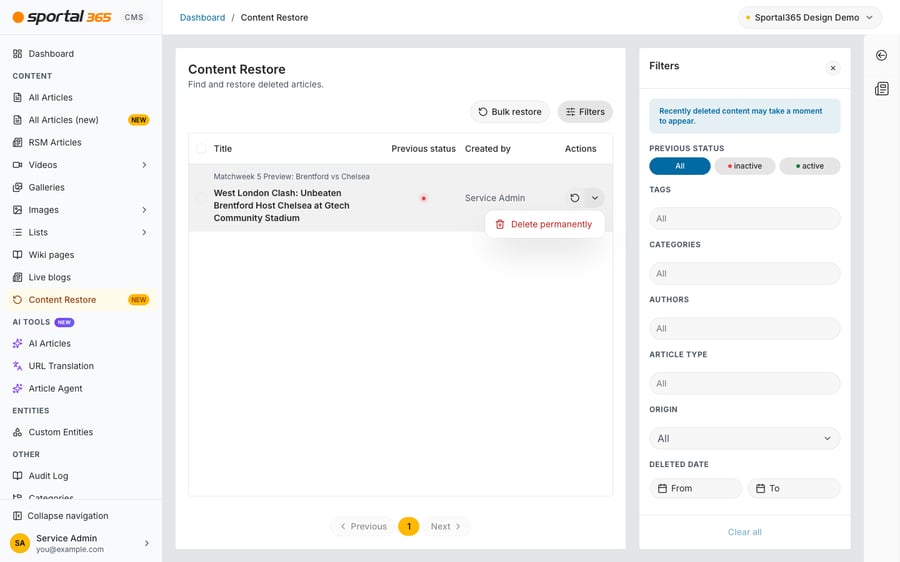
Task: Click the Article Type filter field
Action: pos(744,383)
